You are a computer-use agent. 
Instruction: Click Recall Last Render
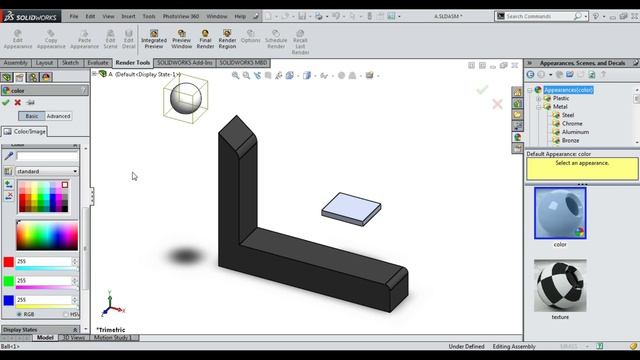300,42
